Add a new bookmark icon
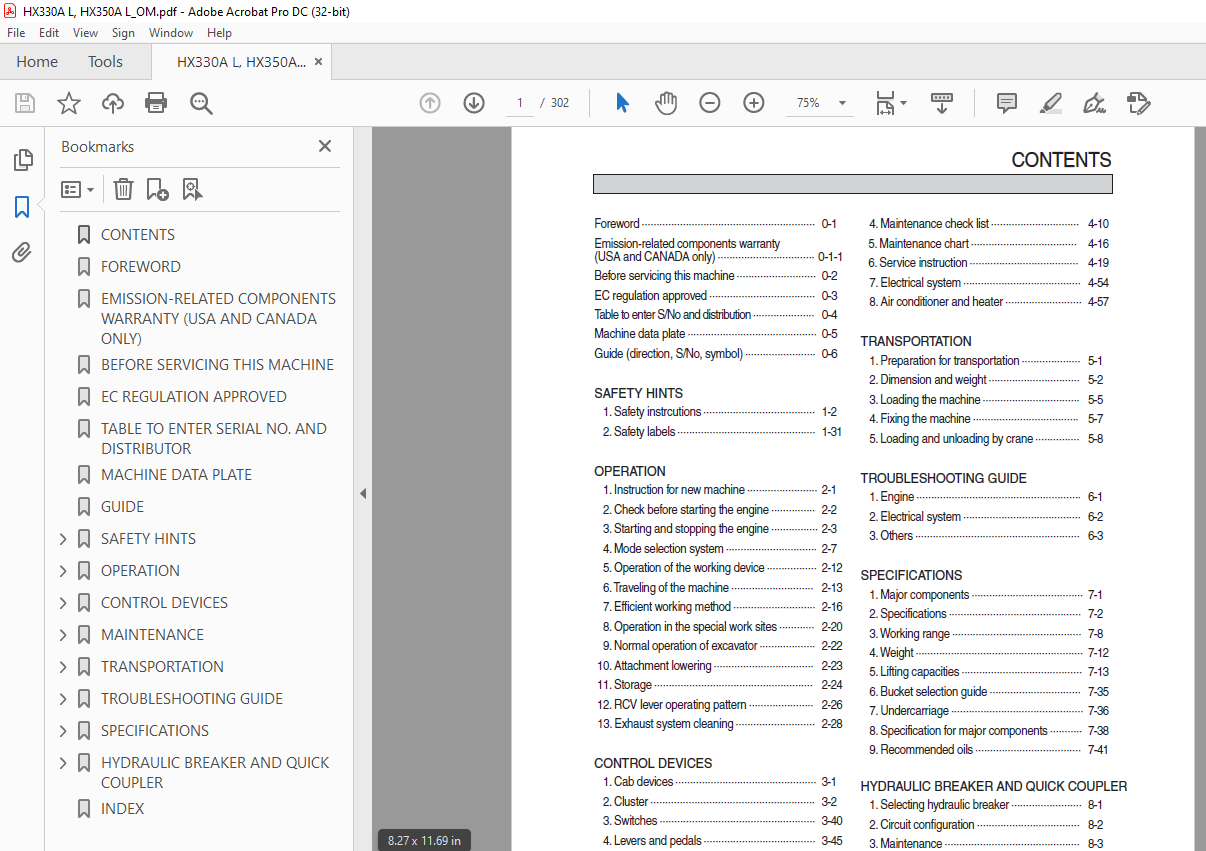Image resolution: width=1206 pixels, height=851 pixels. click(x=157, y=189)
